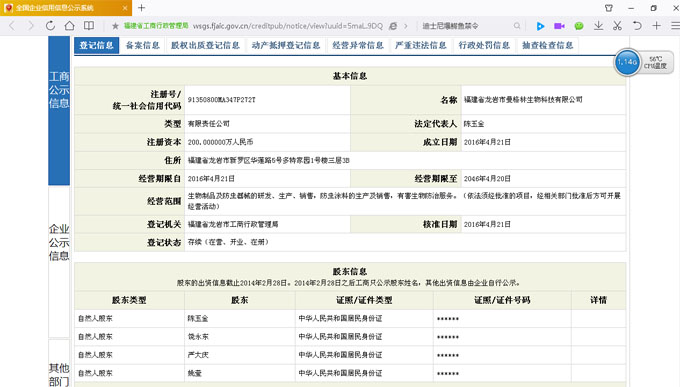Open the purple video camera icon
This screenshot has width=680, height=387.
(x=559, y=26)
